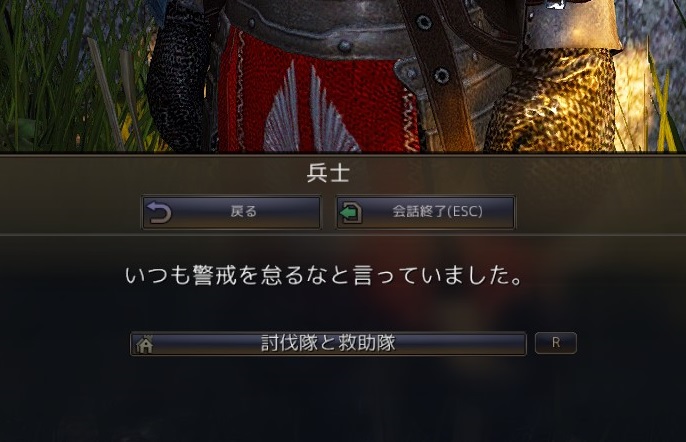Click the empty dark dialogue panel below options
This screenshot has width=686, height=442.
[343, 398]
